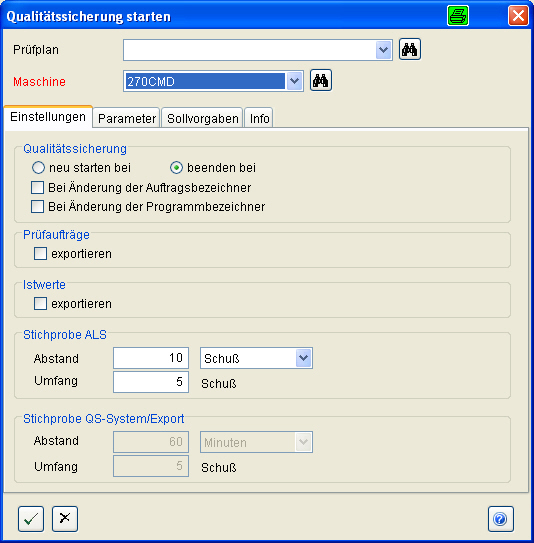Expand the Prüfplan dropdown list

(383, 50)
